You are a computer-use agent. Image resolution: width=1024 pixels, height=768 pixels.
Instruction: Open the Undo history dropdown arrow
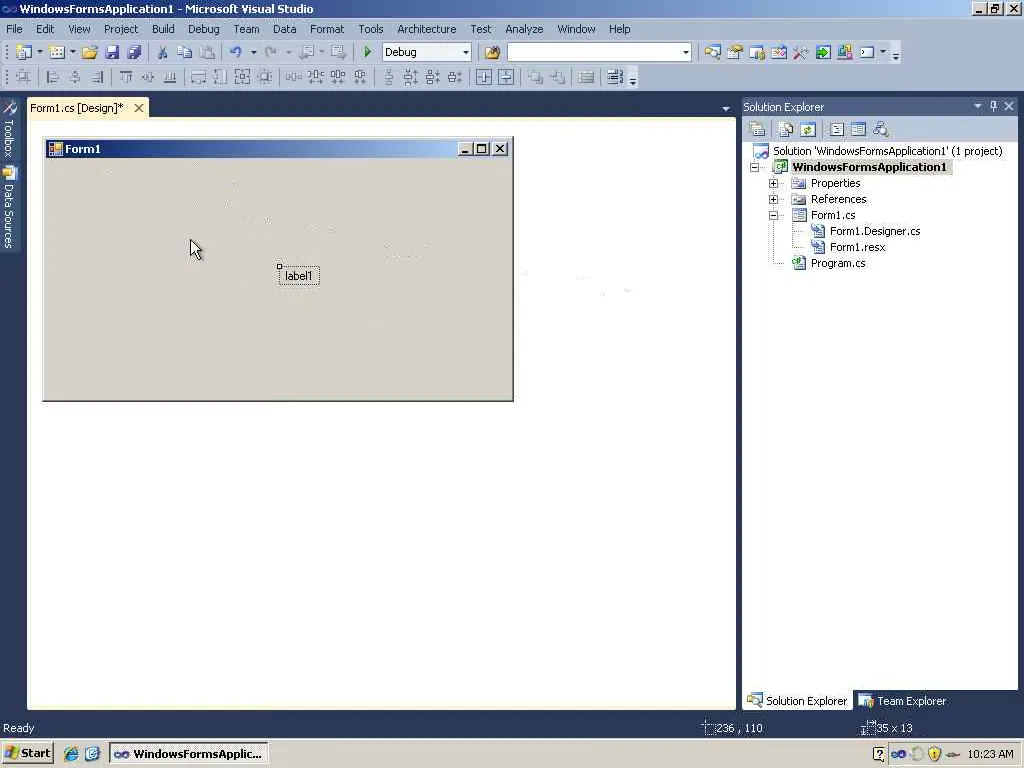click(253, 52)
